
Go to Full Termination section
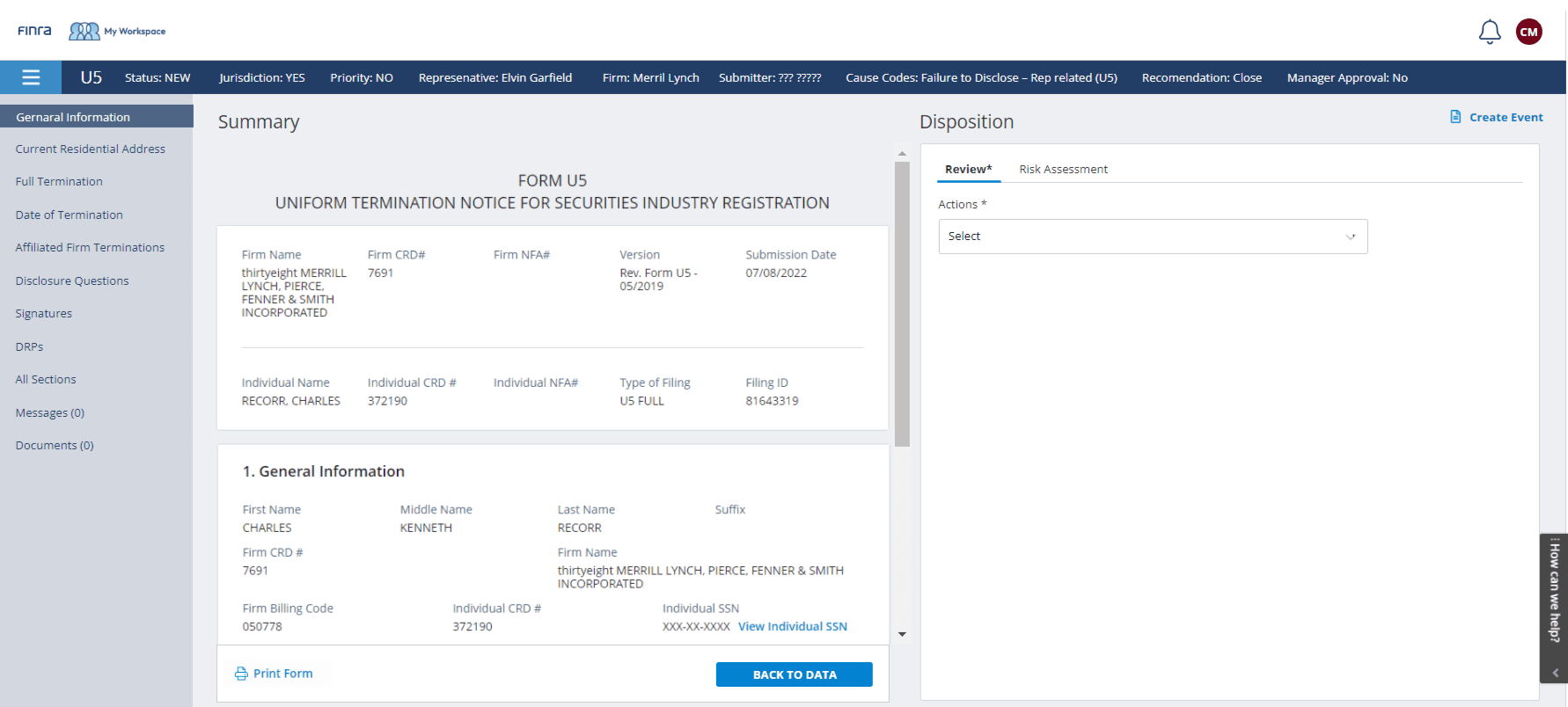point(59,181)
